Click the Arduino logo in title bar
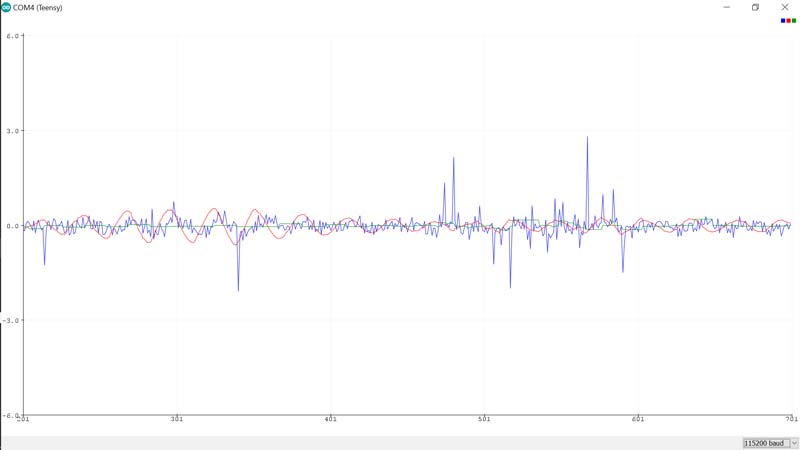The height and width of the screenshot is (450, 800). pyautogui.click(x=6, y=7)
